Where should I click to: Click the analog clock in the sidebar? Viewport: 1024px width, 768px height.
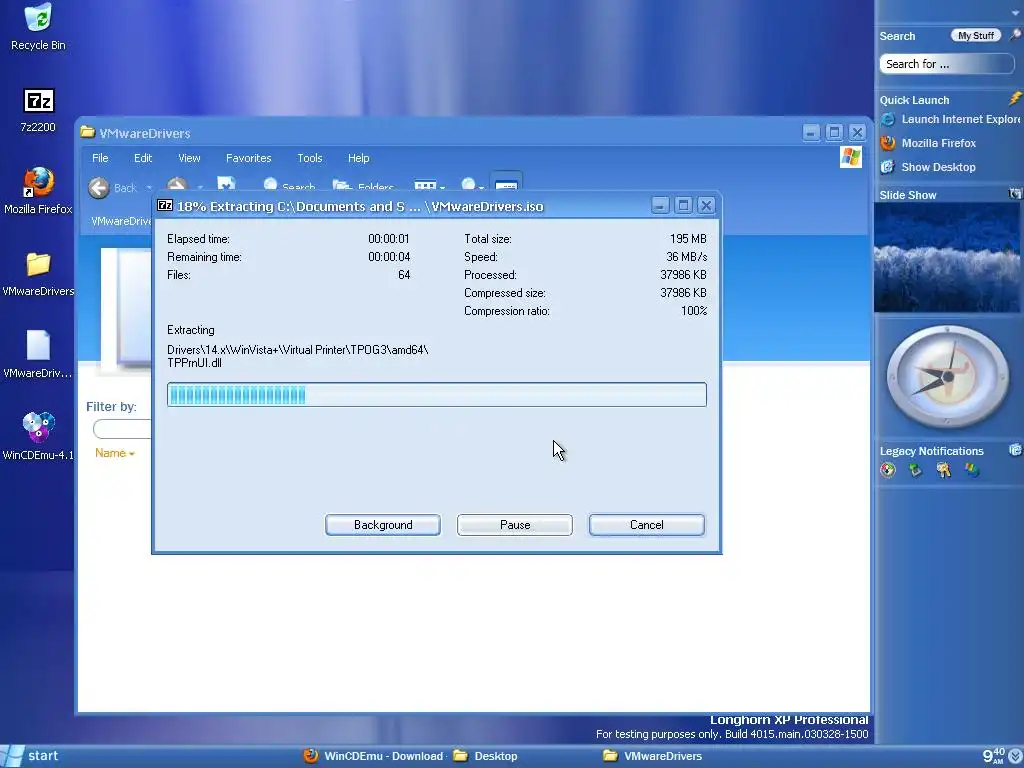(x=948, y=377)
